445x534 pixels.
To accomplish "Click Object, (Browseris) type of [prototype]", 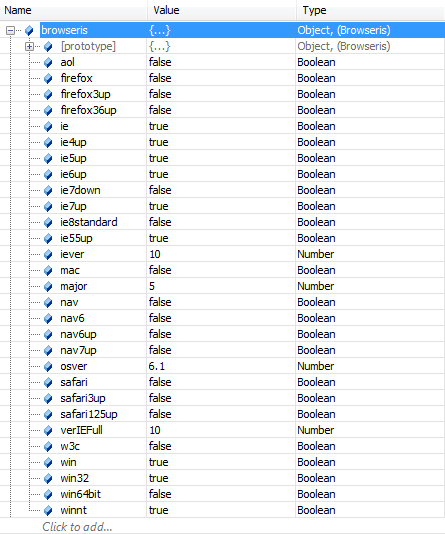I will (344, 46).
